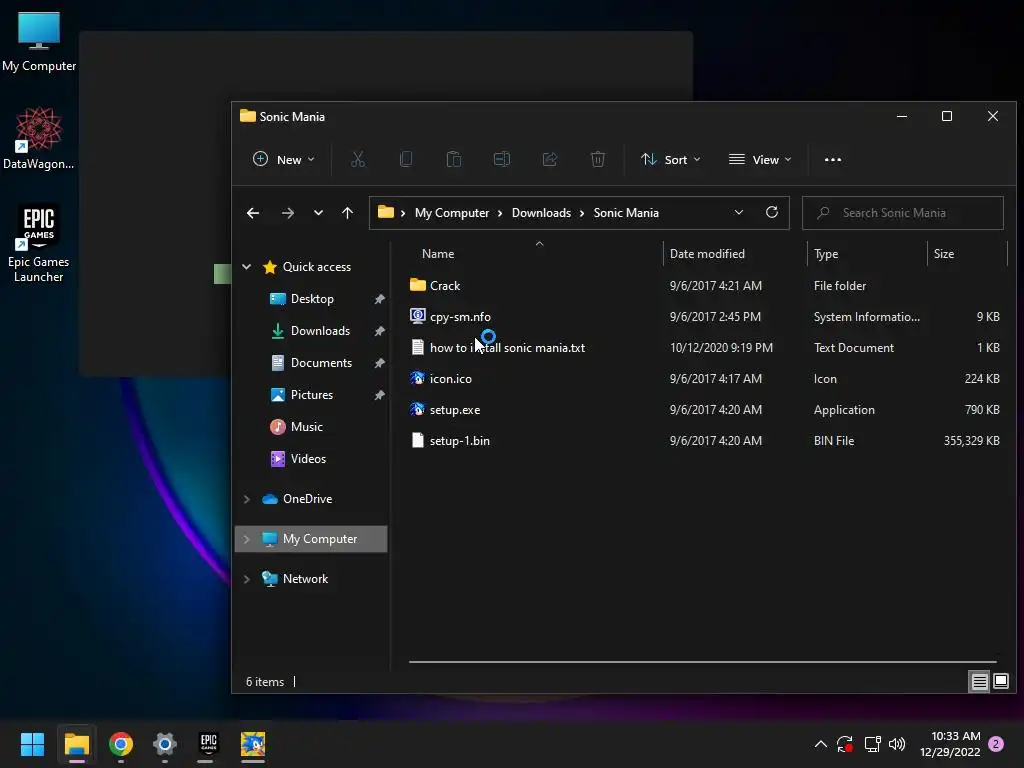The width and height of the screenshot is (1024, 768).
Task: Click Sonic icon in taskbar
Action: (253, 744)
